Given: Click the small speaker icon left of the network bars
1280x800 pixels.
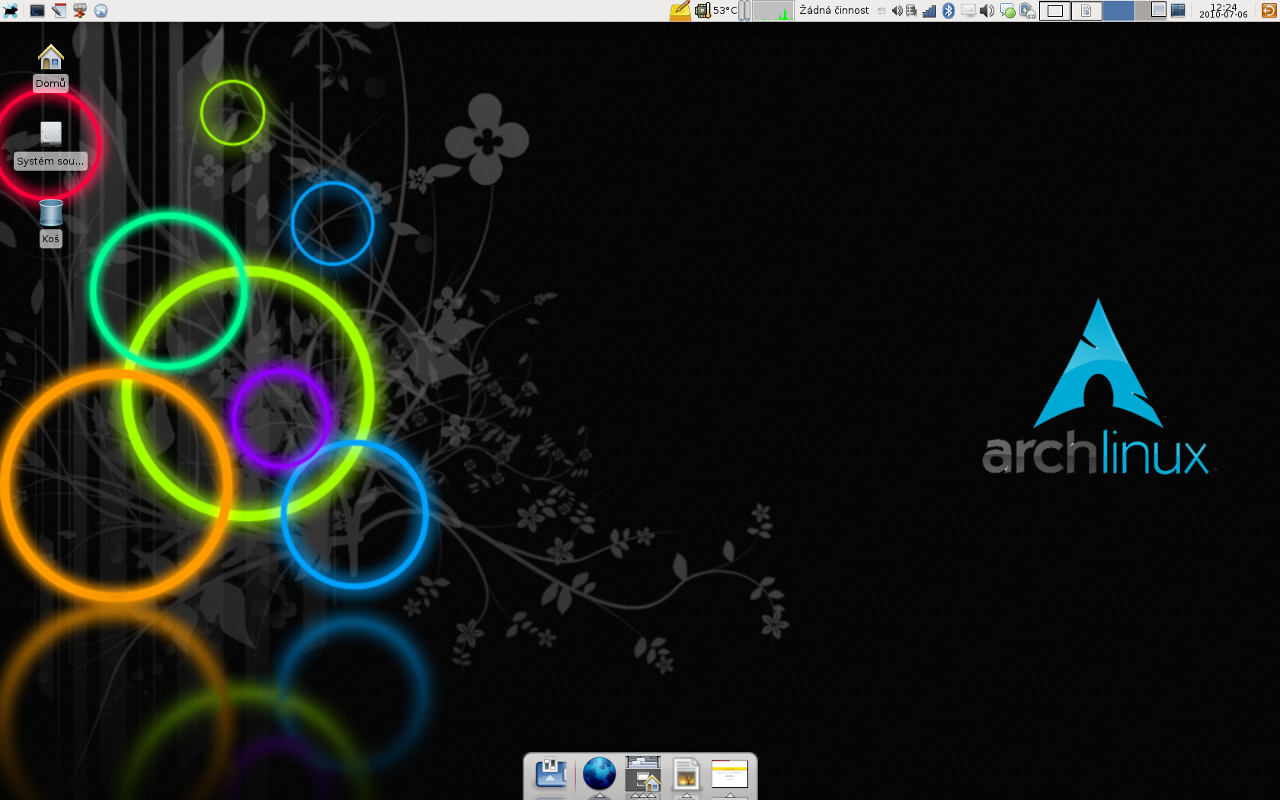Looking at the screenshot, I should 896,10.
